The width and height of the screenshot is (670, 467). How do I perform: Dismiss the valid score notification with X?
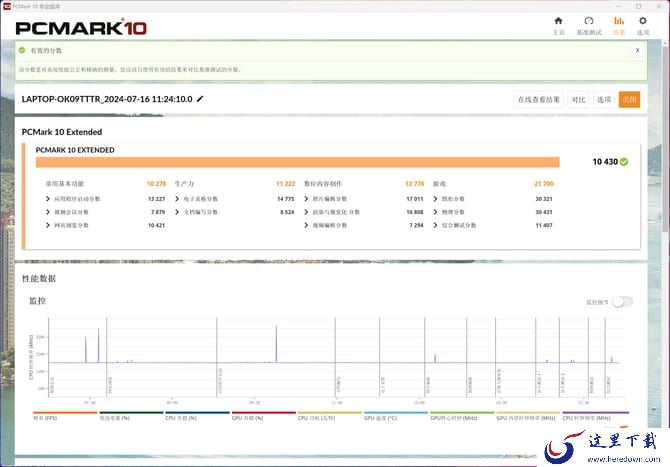(638, 50)
